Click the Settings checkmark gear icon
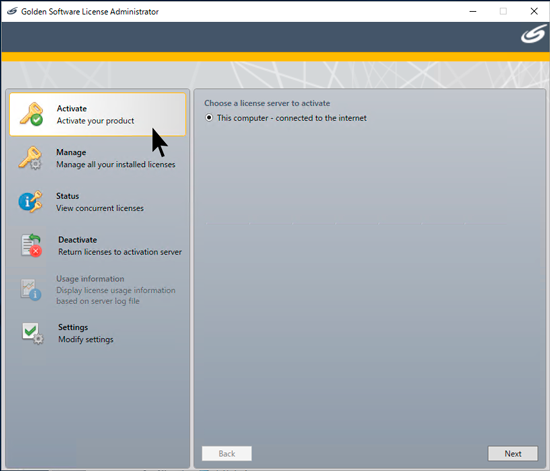Image resolution: width=550 pixels, height=471 pixels. [x=33, y=333]
